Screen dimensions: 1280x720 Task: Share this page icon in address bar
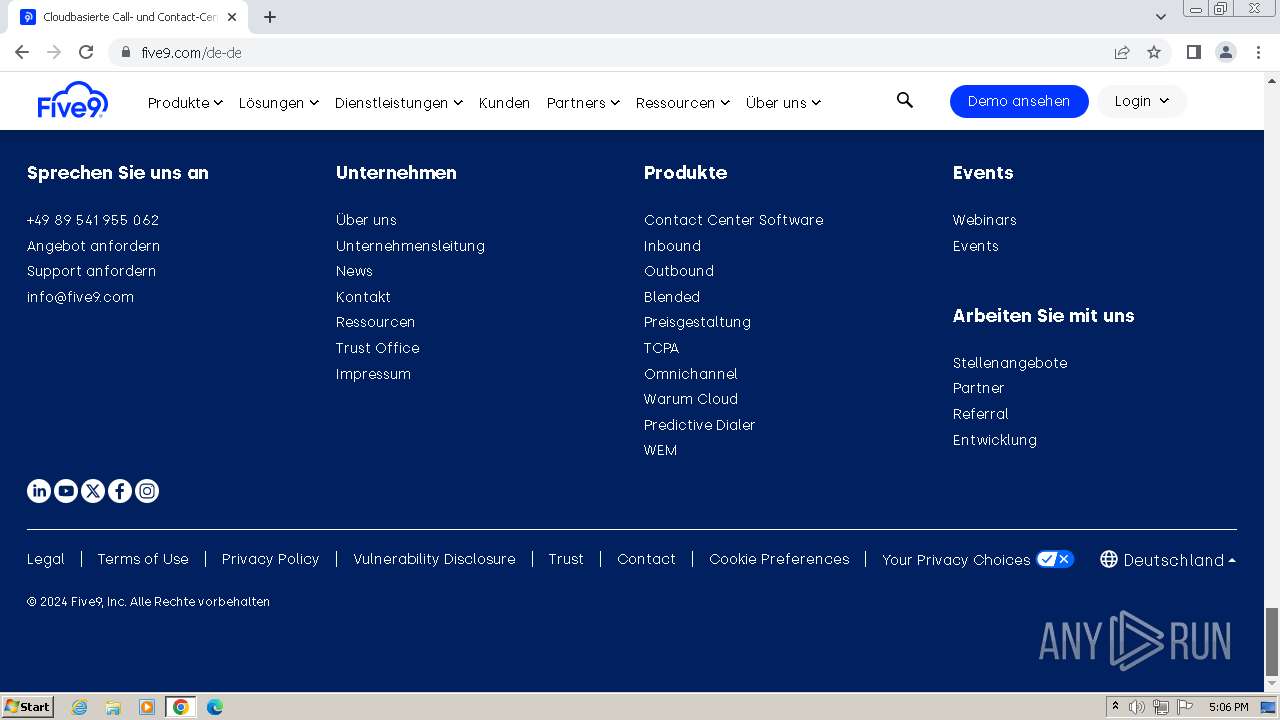click(1122, 52)
